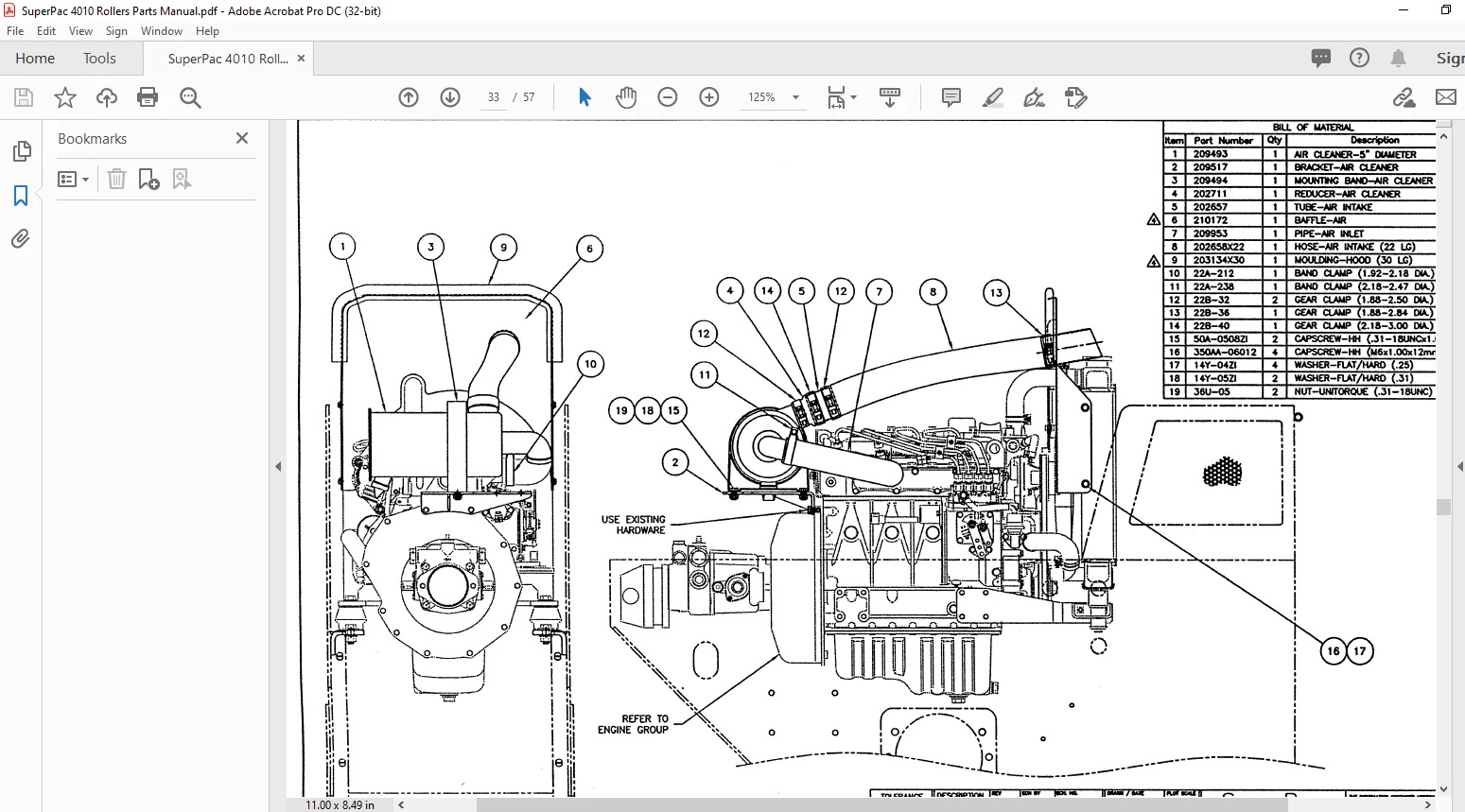This screenshot has width=1465, height=812.
Task: Click the page number field showing 33
Action: coord(494,97)
